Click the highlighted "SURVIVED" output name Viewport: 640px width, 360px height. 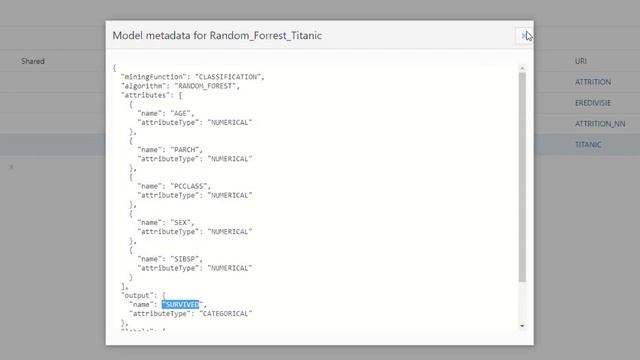click(x=182, y=304)
